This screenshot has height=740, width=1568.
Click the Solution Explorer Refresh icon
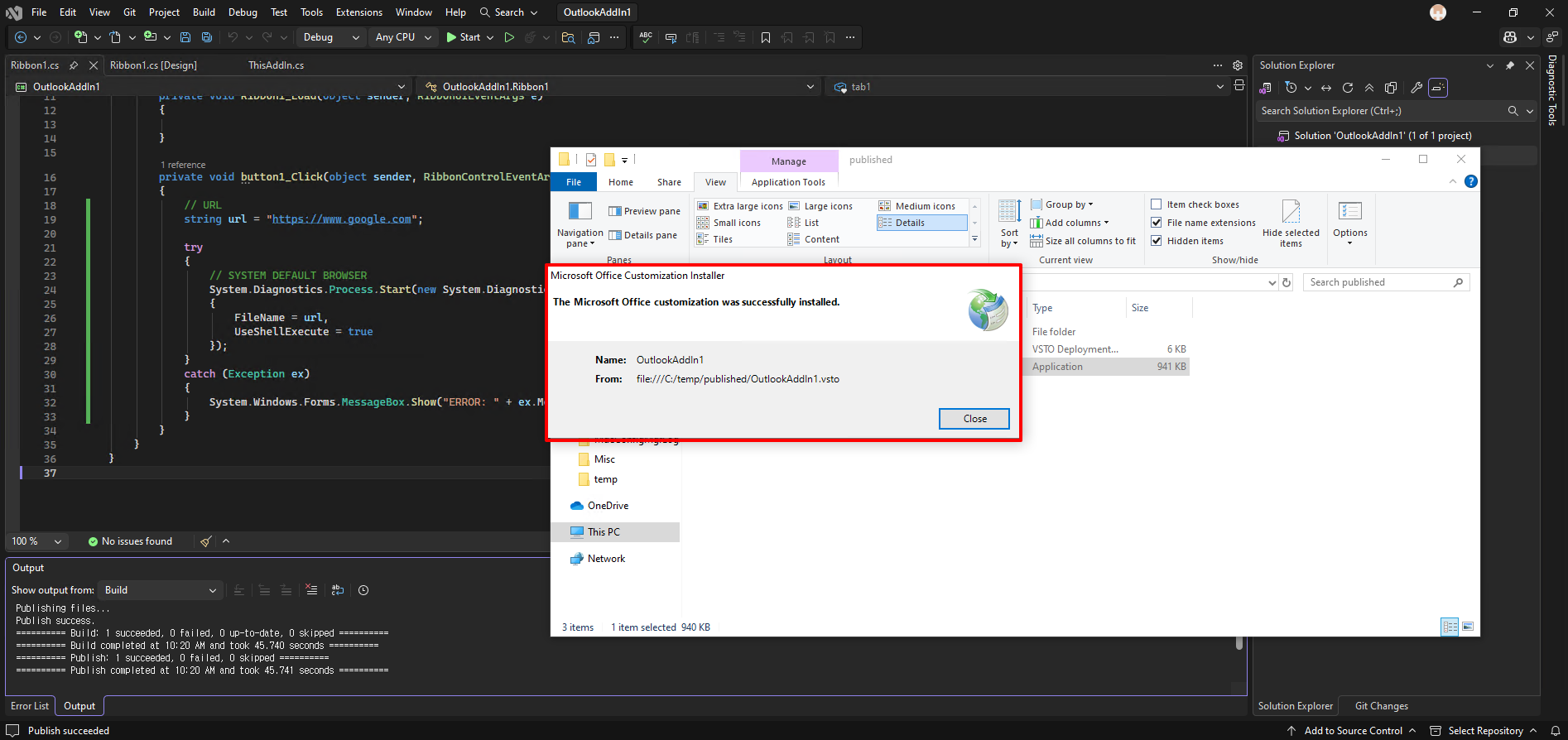point(1348,88)
